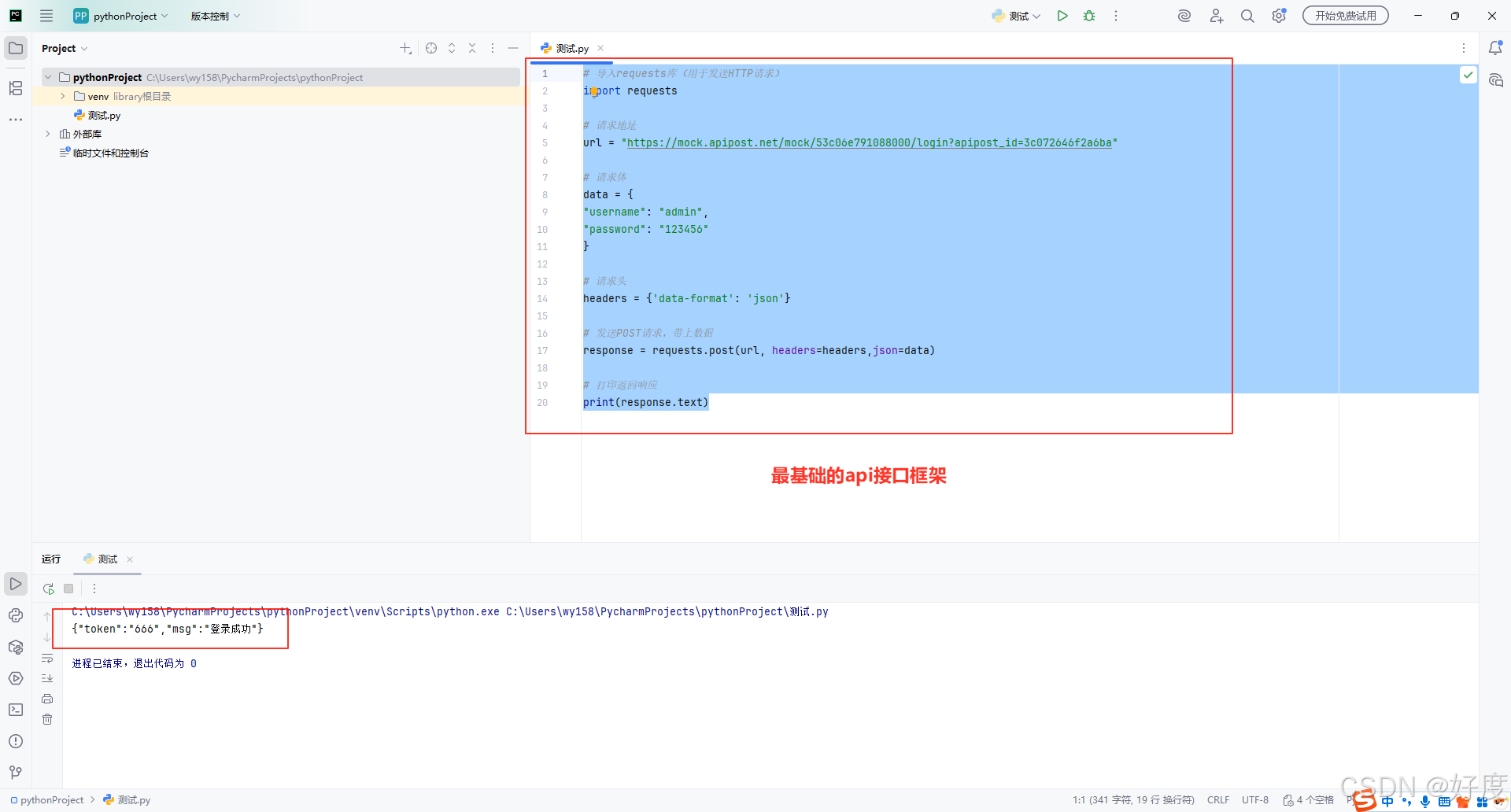The height and width of the screenshot is (812, 1511).
Task: Close the 测试 run tab
Action: [130, 559]
